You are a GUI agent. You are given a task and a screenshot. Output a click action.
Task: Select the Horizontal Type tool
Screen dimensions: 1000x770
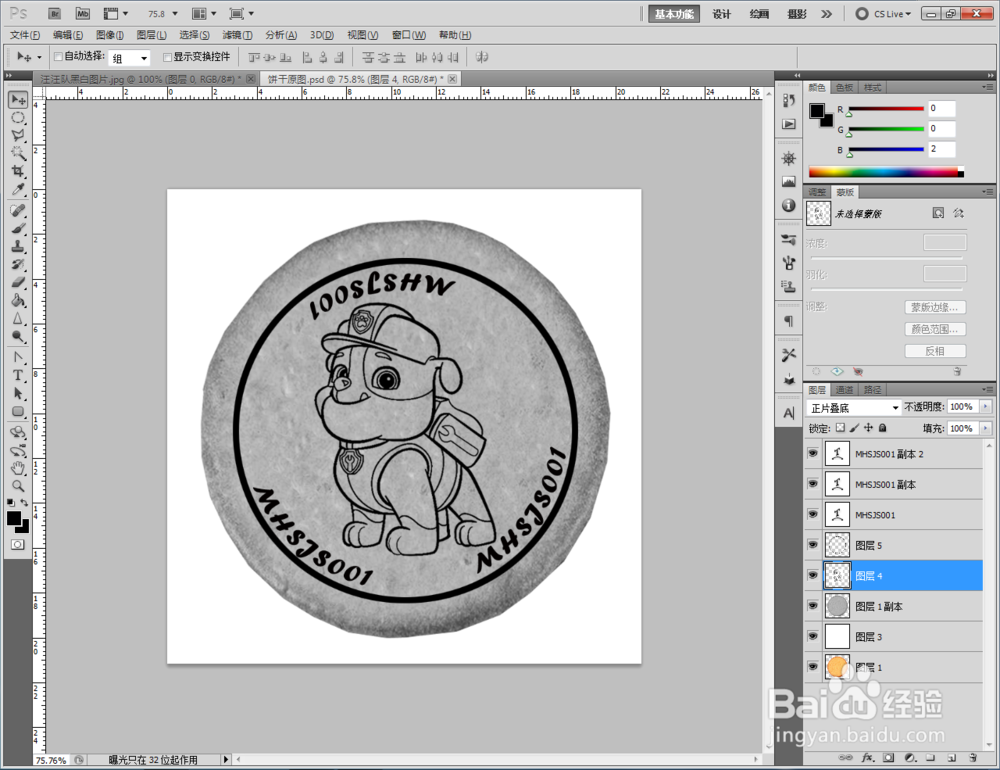pos(18,375)
